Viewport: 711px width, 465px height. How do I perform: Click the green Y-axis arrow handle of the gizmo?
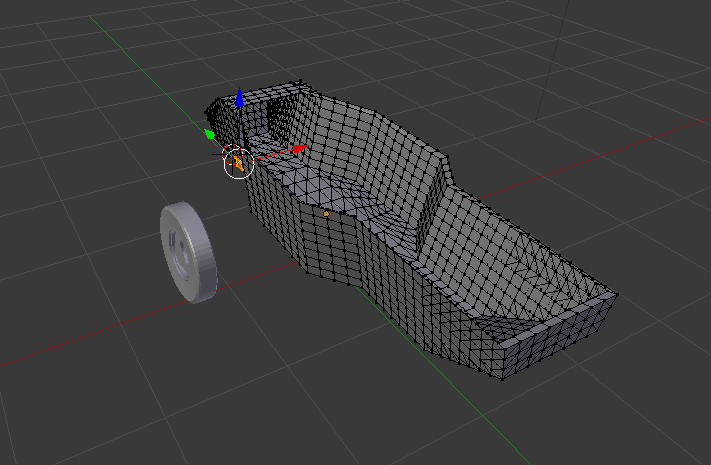pyautogui.click(x=210, y=134)
